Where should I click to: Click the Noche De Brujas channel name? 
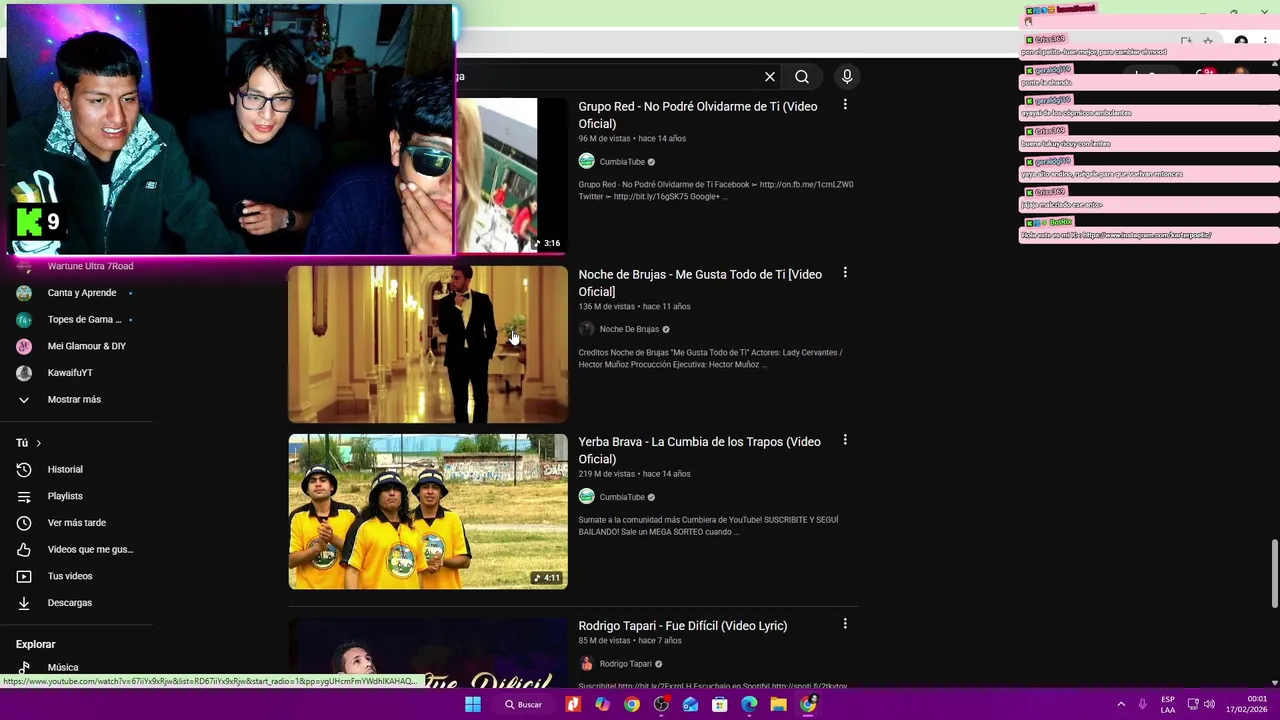629,329
